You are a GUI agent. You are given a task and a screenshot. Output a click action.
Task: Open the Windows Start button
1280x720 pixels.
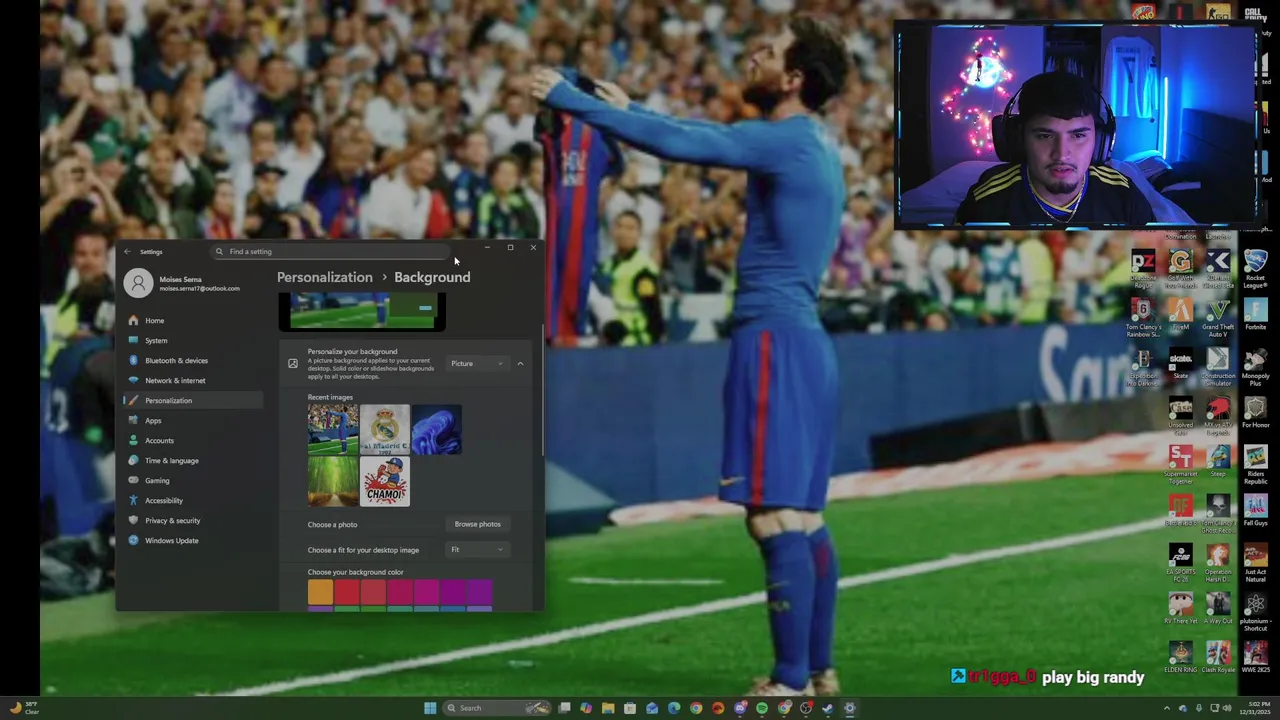coord(430,708)
